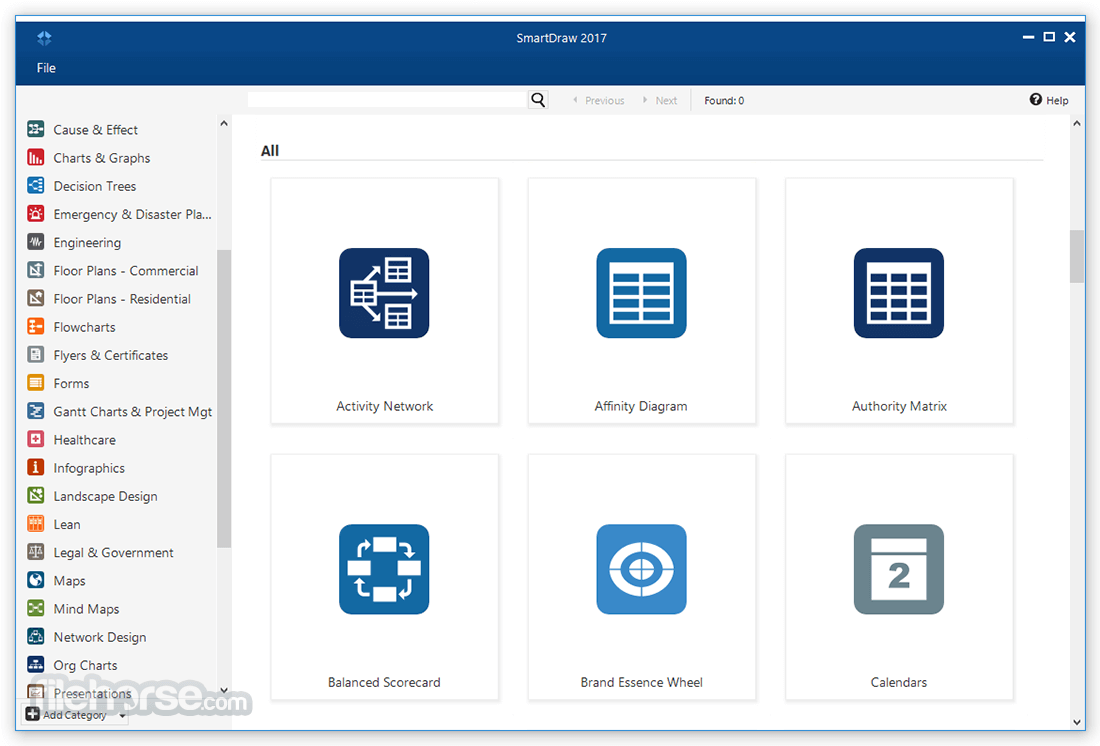1100x746 pixels.
Task: Select the Flowcharts category label
Action: (84, 327)
